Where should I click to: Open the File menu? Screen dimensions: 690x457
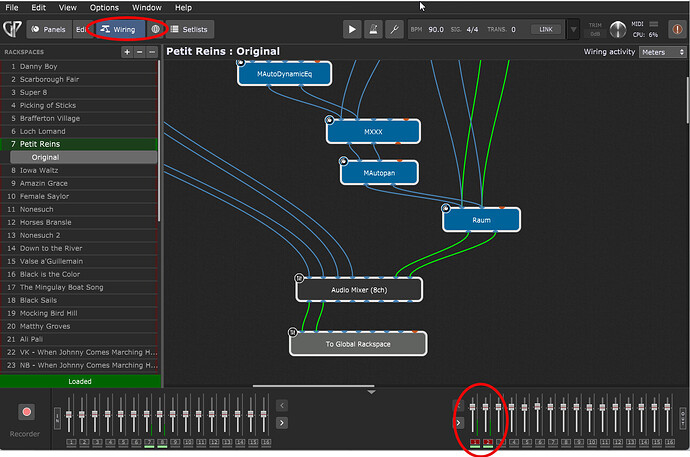pyautogui.click(x=12, y=7)
